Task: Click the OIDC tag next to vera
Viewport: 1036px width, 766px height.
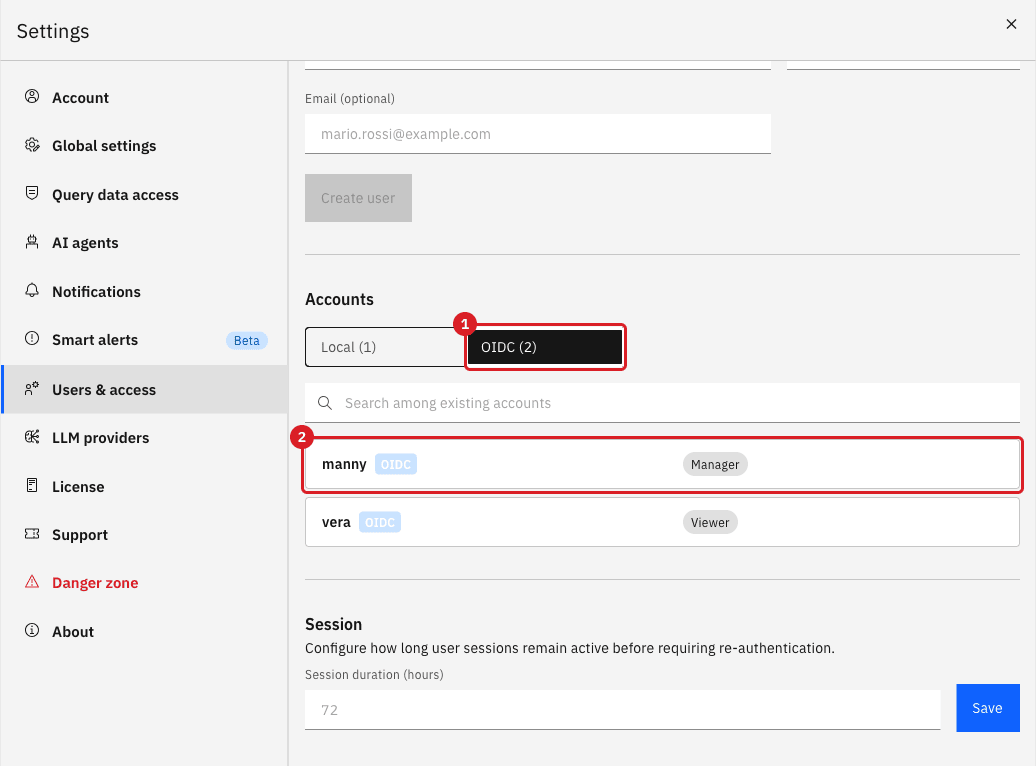Action: 380,522
